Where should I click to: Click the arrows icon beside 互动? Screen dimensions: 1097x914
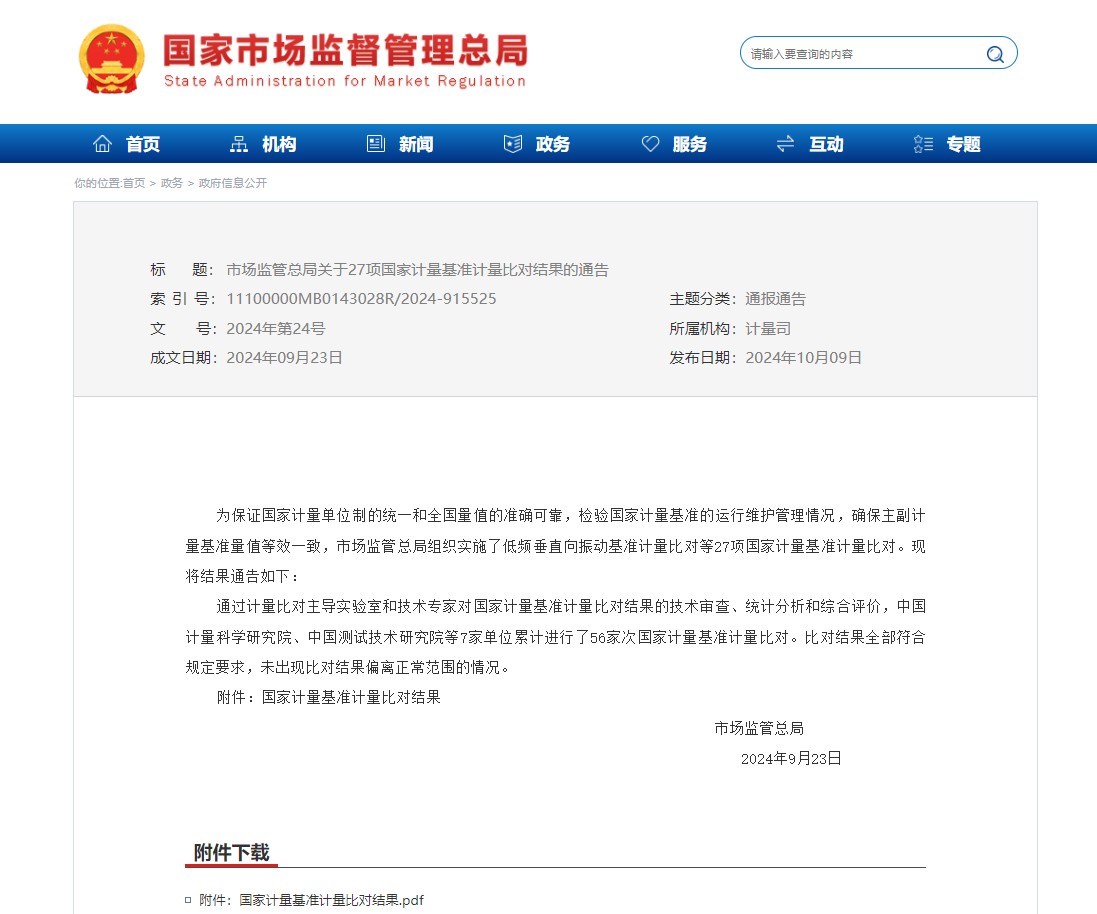[786, 144]
